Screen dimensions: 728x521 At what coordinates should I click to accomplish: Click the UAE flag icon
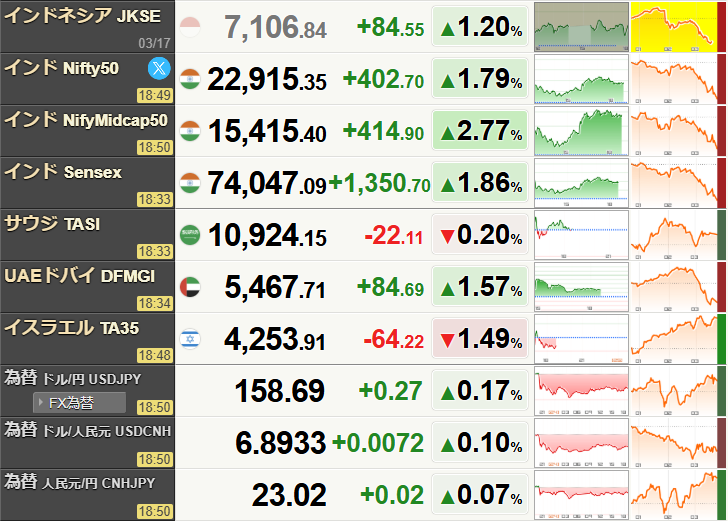190,287
